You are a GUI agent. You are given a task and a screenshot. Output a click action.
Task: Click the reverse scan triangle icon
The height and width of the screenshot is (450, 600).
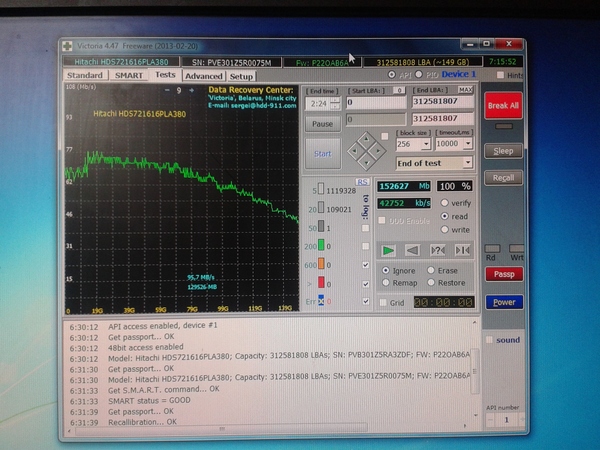point(412,249)
